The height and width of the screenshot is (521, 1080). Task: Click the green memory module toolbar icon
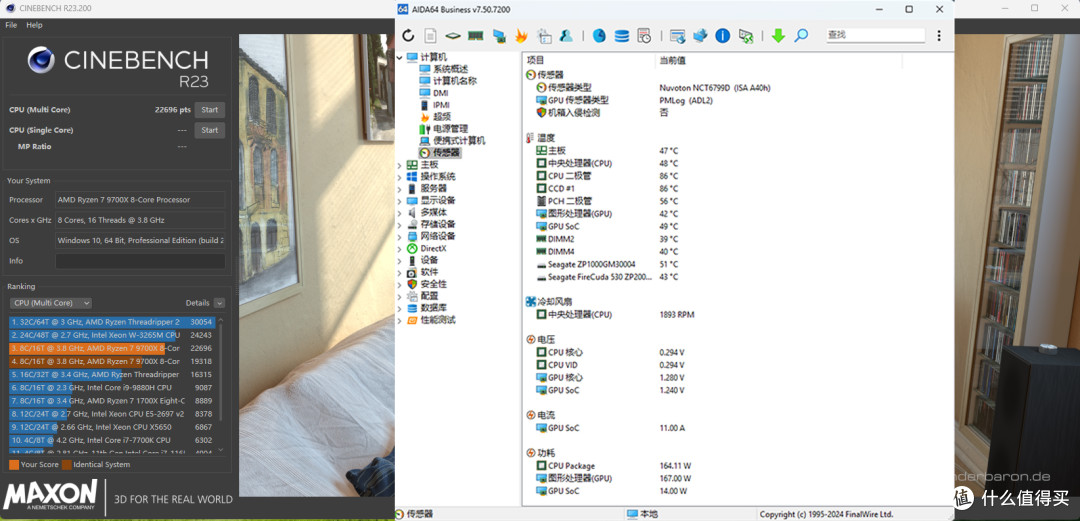[475, 36]
